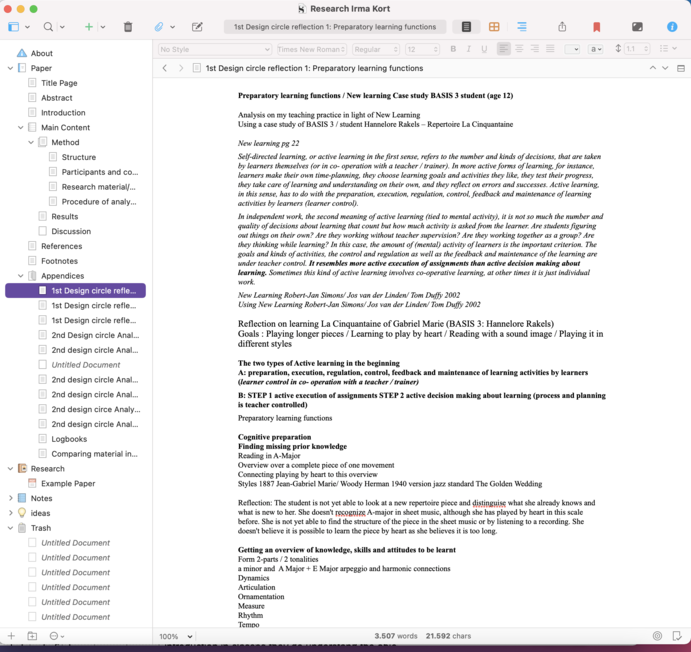Select Logbooks document in binder
The image size is (691, 652).
click(x=69, y=439)
